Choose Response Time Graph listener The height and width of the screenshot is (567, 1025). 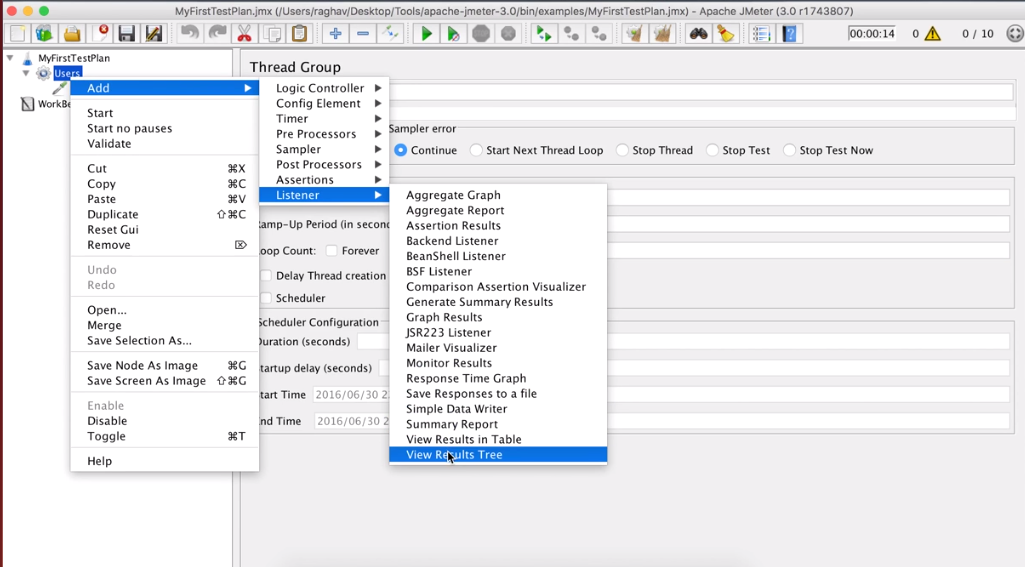pos(498,379)
